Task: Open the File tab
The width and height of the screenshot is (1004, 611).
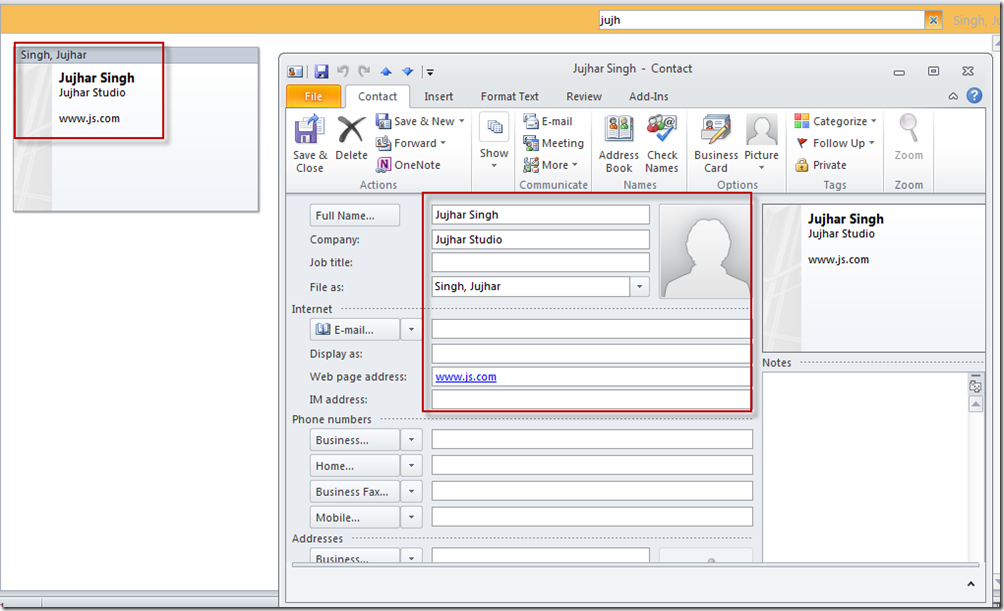Action: tap(313, 97)
